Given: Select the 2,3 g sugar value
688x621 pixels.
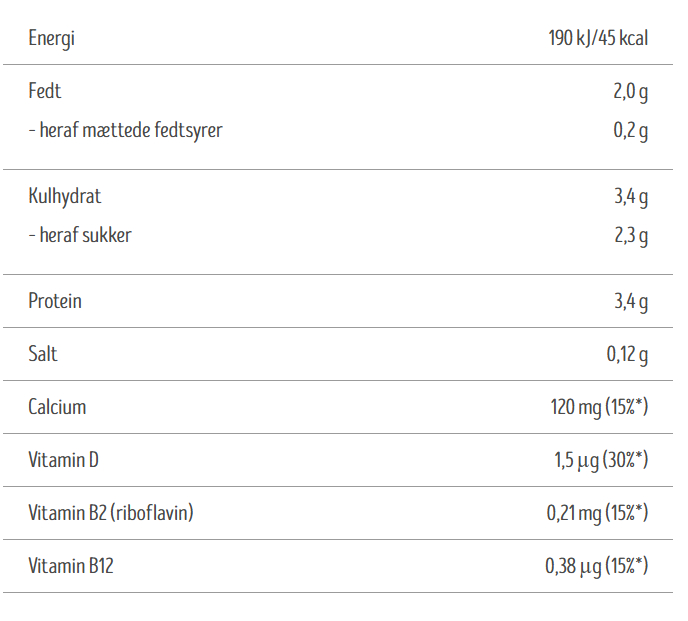Looking at the screenshot, I should (630, 236).
